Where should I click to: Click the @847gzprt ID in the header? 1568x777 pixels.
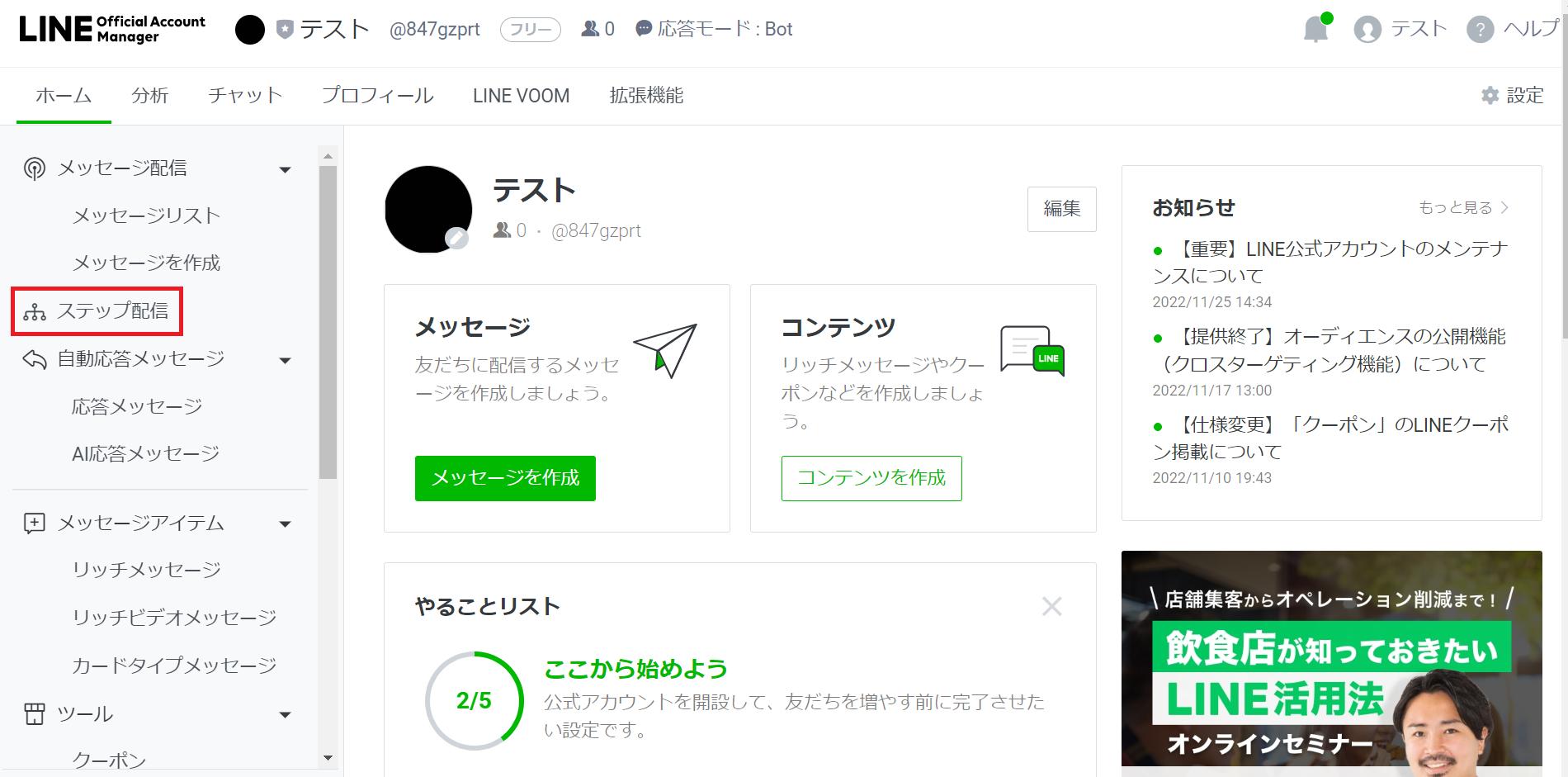click(x=435, y=30)
